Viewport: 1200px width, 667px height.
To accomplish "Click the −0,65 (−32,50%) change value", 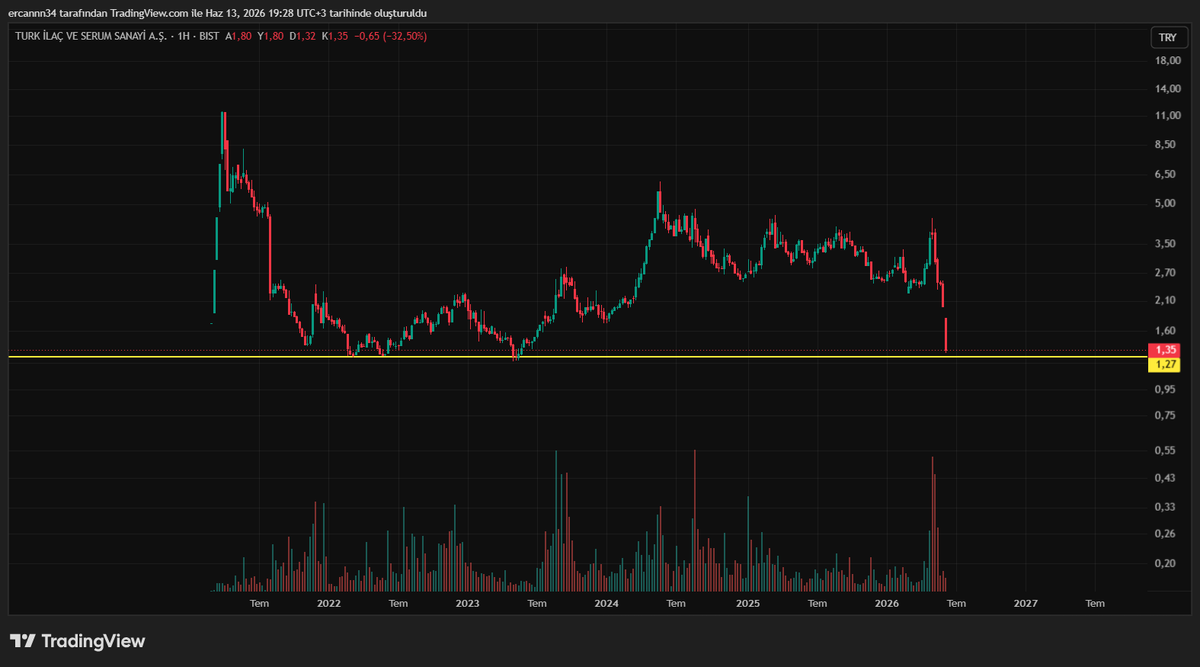I will pyautogui.click(x=392, y=36).
